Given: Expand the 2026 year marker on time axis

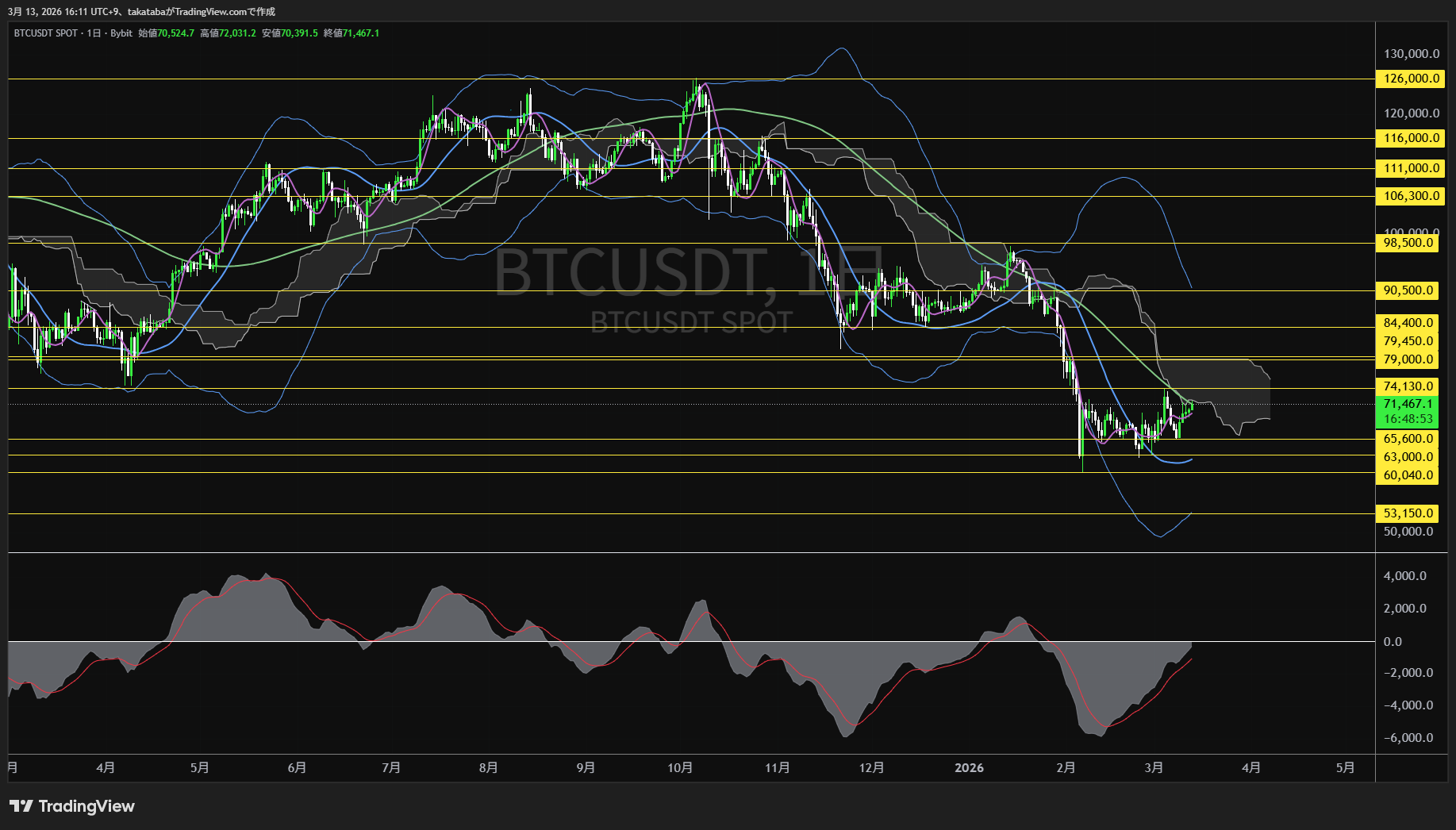Looking at the screenshot, I should tap(970, 768).
